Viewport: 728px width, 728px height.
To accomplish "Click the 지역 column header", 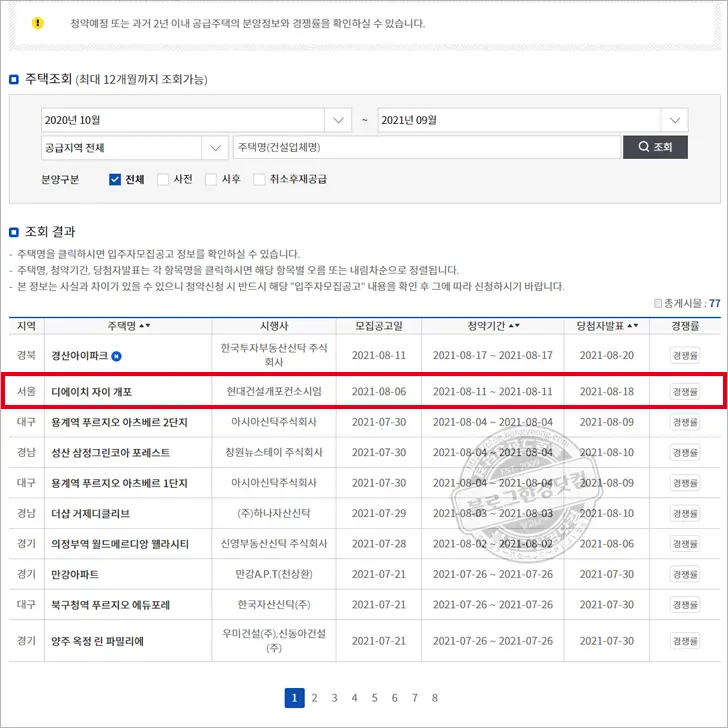I will coord(26,326).
